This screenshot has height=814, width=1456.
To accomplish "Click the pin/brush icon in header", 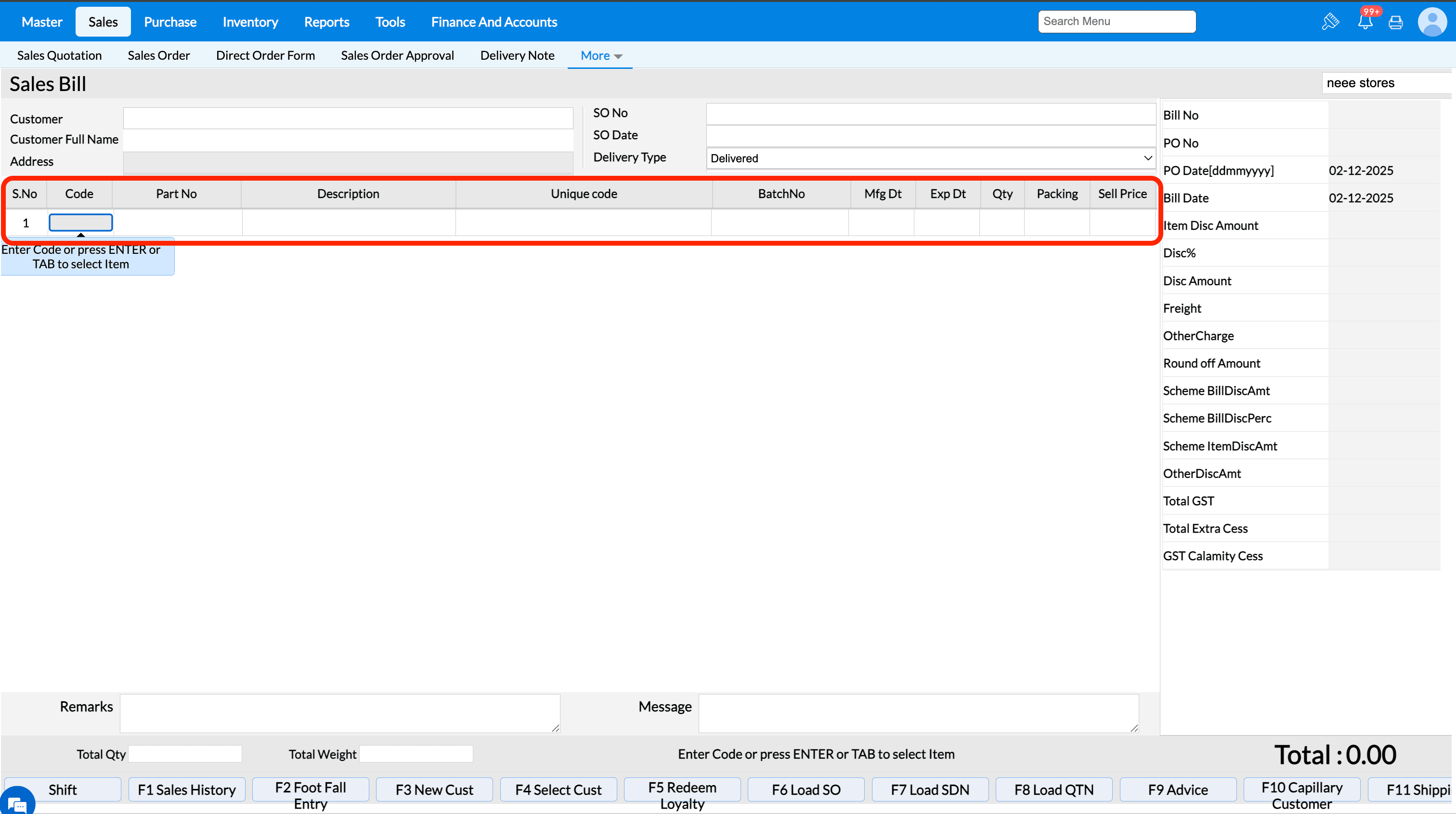I will (x=1330, y=22).
